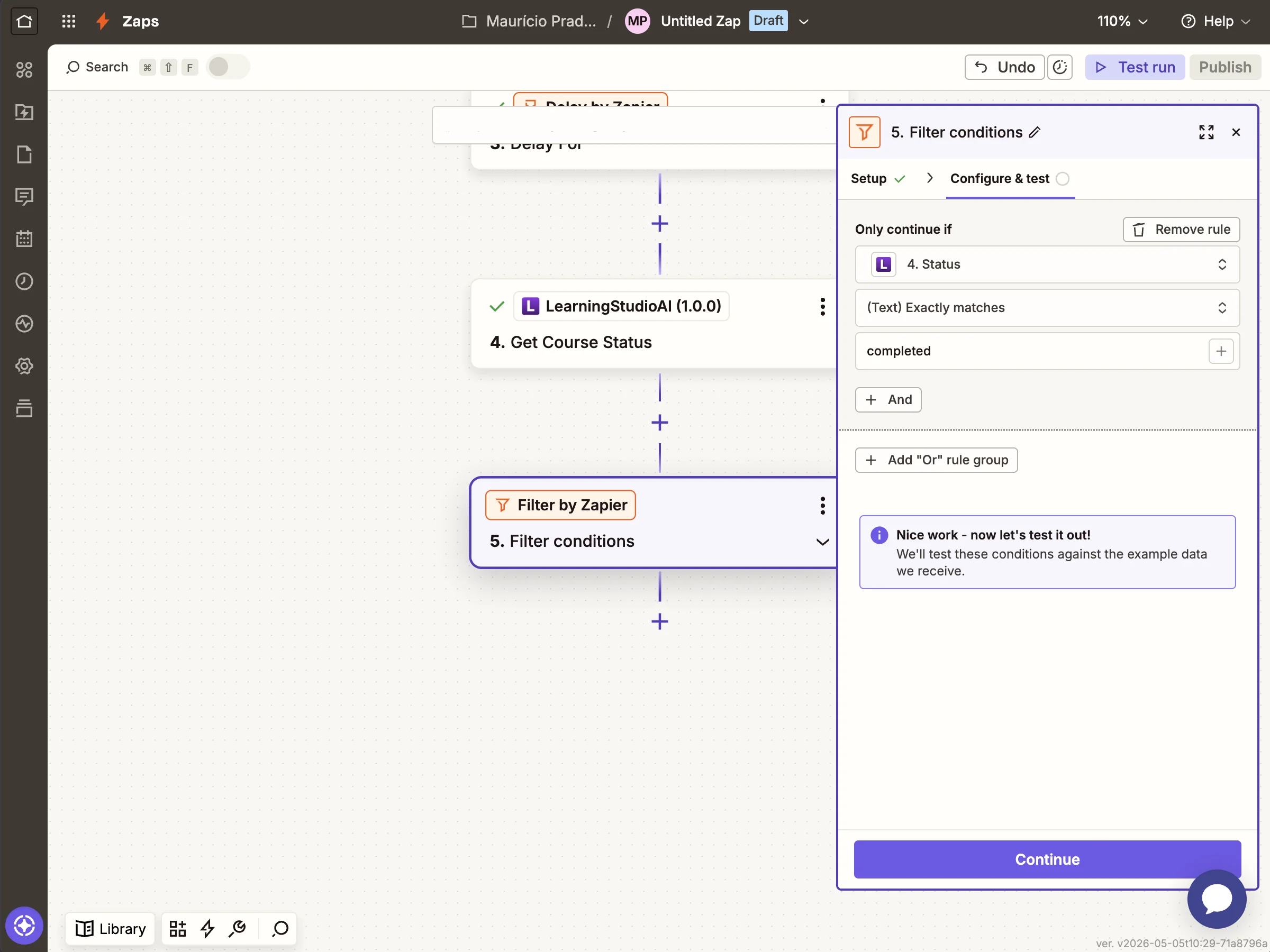Screen dimensions: 1270x952
Task: Open the sidebar import file icon
Action: [x=24, y=112]
